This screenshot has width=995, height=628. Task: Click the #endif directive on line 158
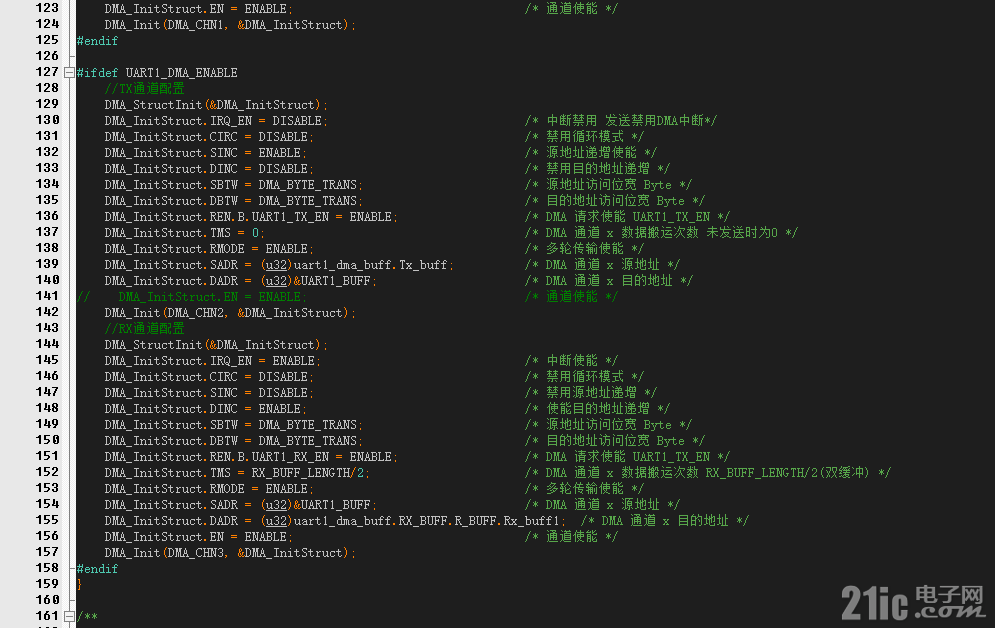97,569
